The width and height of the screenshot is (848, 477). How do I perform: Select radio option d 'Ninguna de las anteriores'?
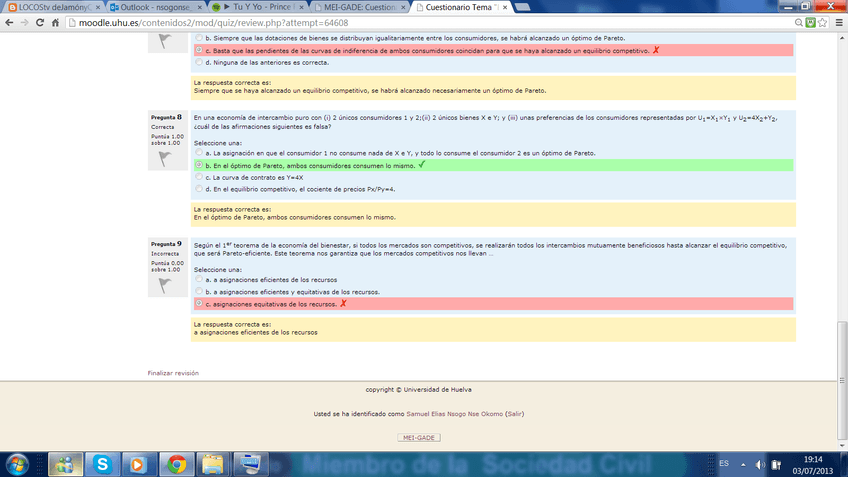coord(199,62)
